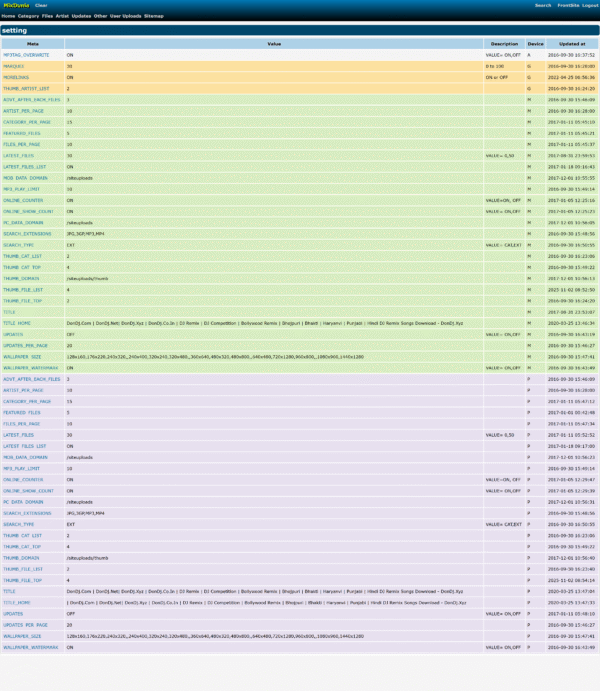The image size is (600, 691).
Task: Navigate to the Updates menu item
Action: (81, 17)
